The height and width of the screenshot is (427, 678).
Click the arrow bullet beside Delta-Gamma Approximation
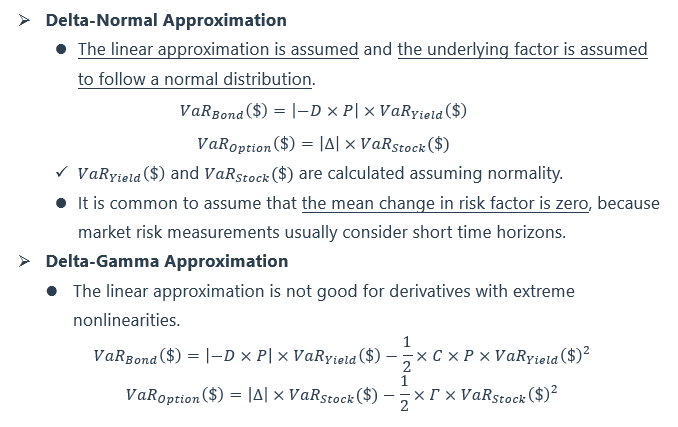point(25,262)
